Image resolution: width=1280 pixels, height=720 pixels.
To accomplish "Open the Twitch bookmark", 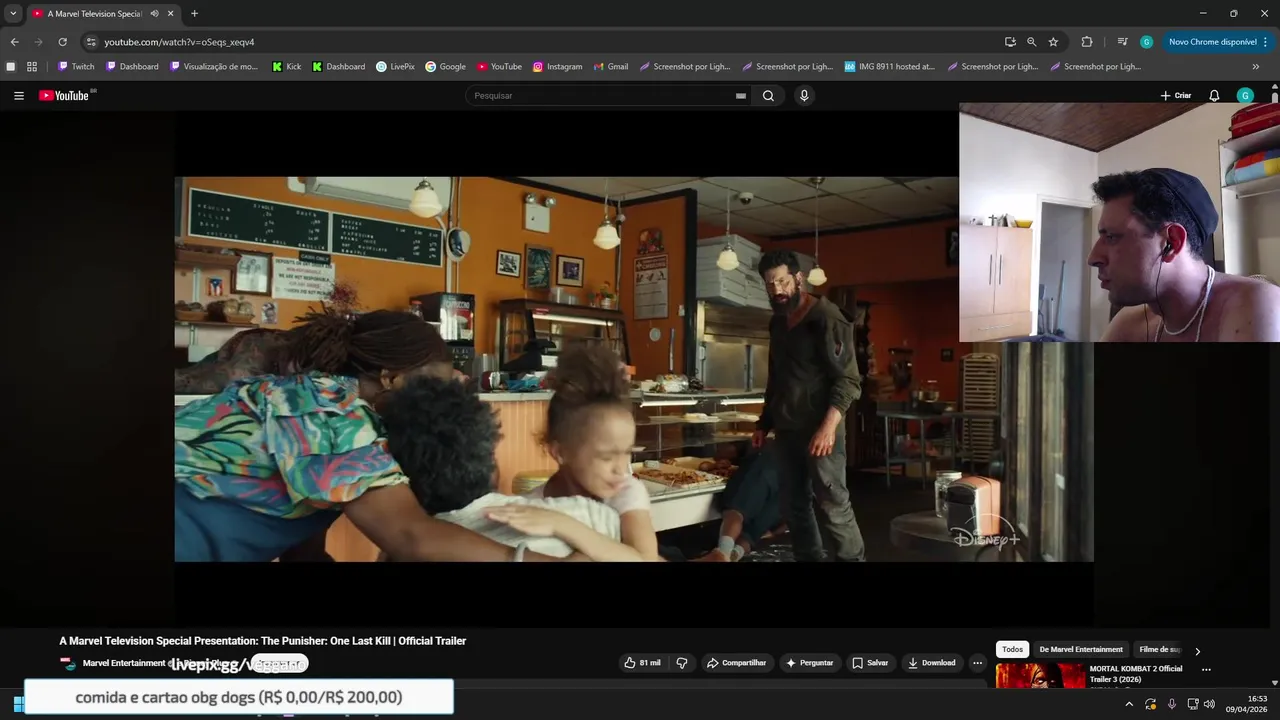I will pos(76,67).
